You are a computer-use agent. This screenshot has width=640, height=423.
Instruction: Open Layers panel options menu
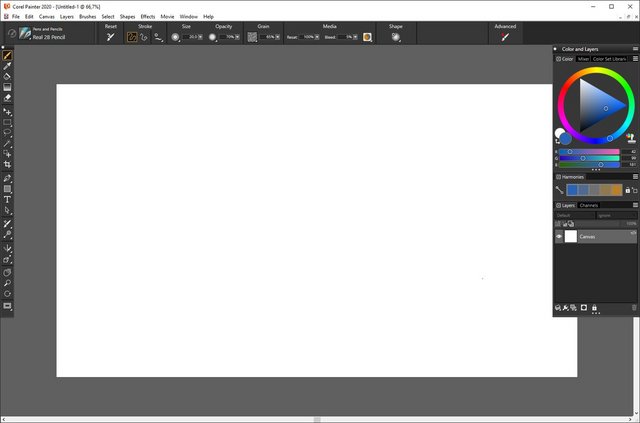(x=636, y=205)
